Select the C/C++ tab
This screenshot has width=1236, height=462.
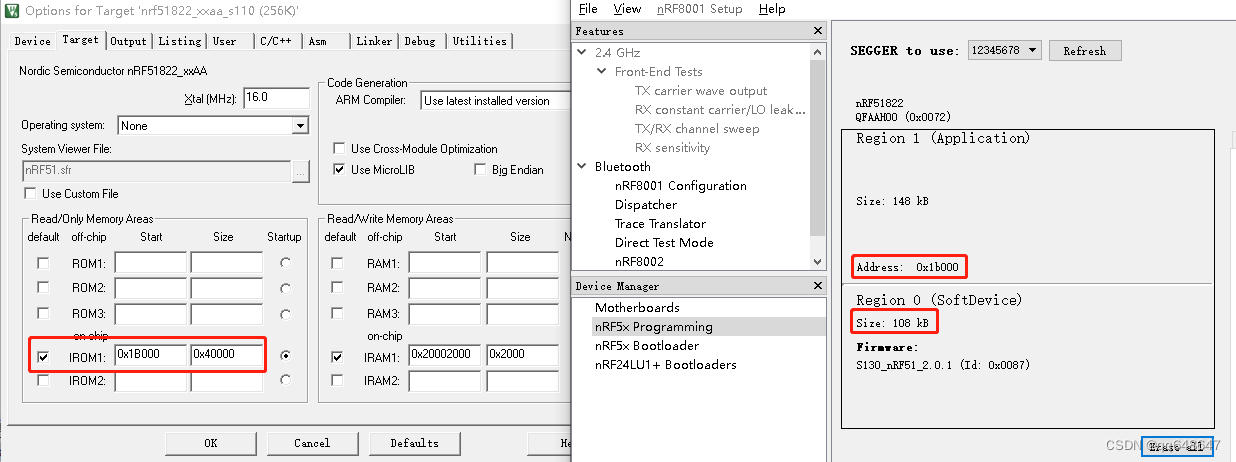point(278,41)
